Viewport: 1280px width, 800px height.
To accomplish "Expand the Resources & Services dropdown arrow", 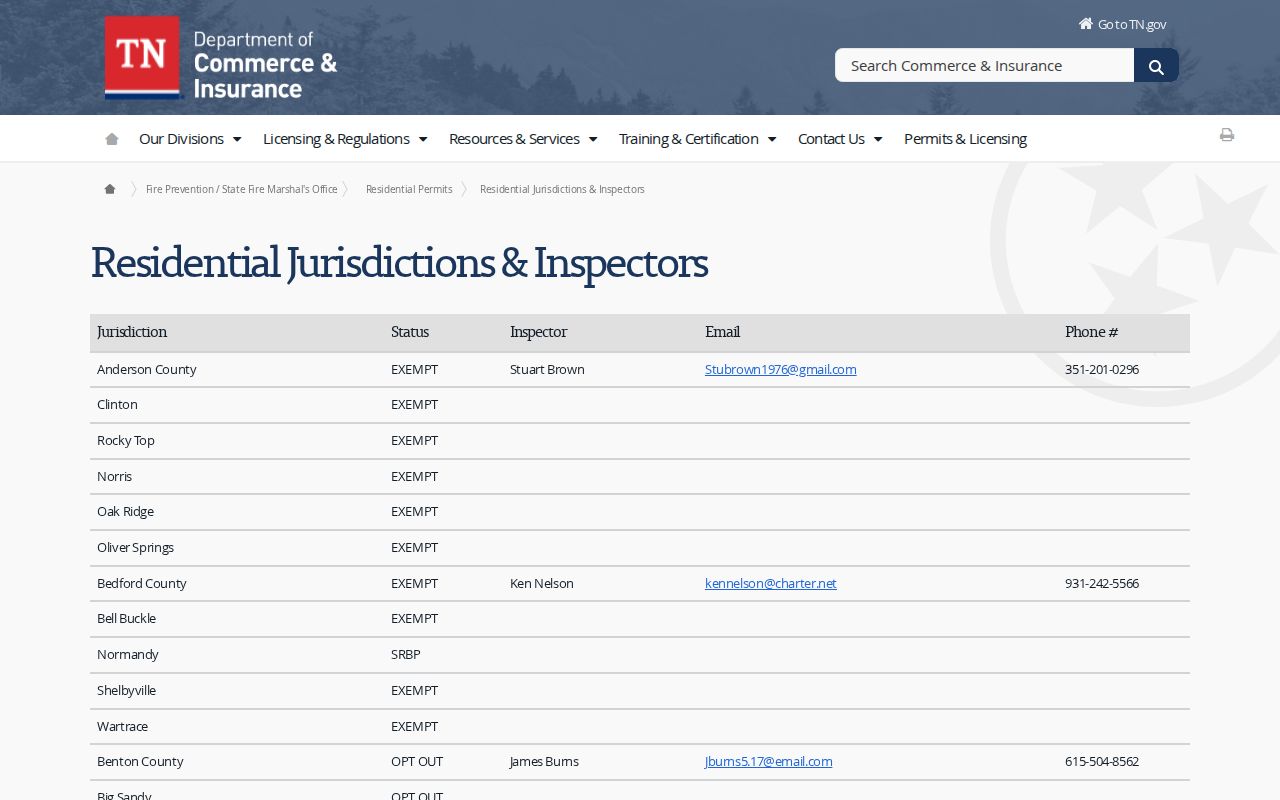I will (593, 139).
